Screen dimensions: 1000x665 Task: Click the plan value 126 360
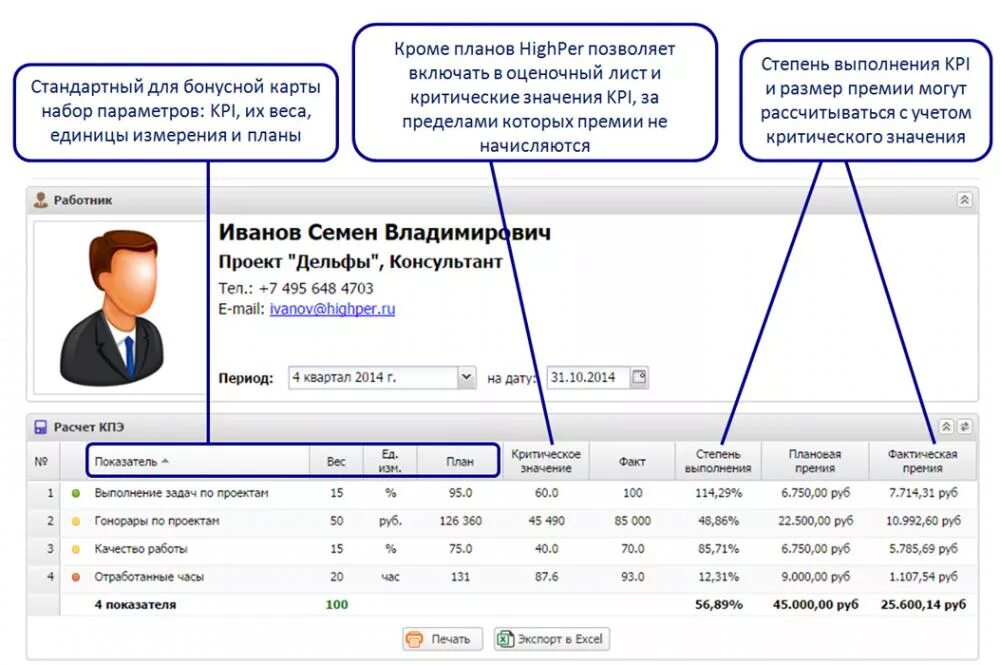pos(460,521)
